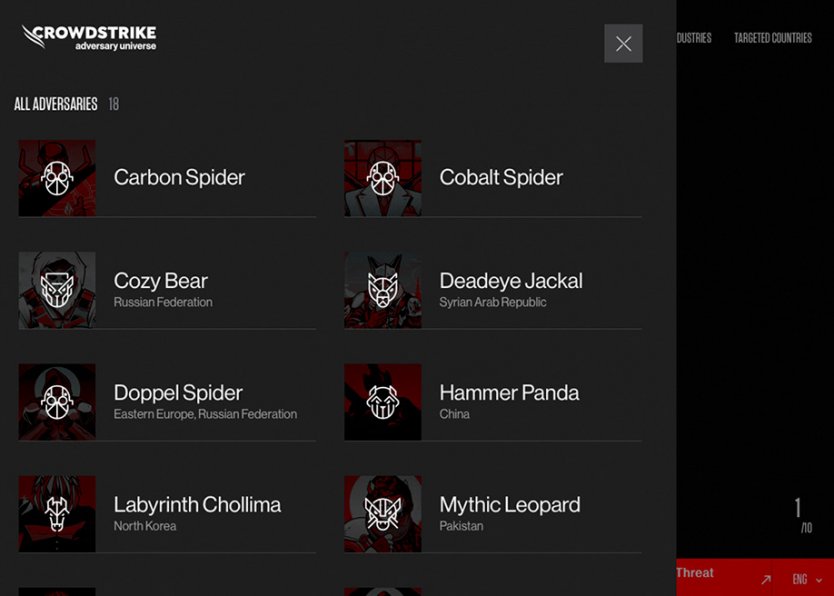The image size is (834, 596).
Task: Click the Hammer Panda mask icon
Action: [382, 402]
